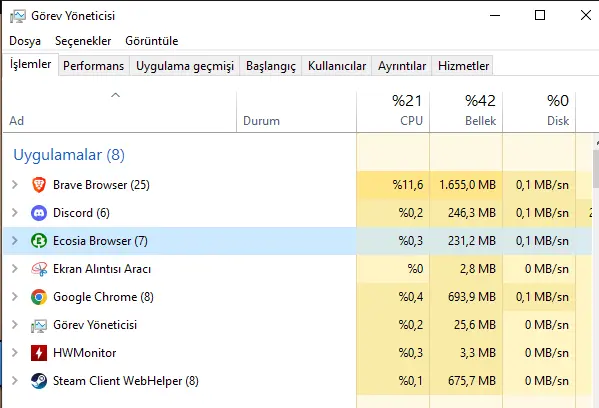Image resolution: width=599 pixels, height=408 pixels.
Task: Open the Seçenekler menu
Action: 83,41
